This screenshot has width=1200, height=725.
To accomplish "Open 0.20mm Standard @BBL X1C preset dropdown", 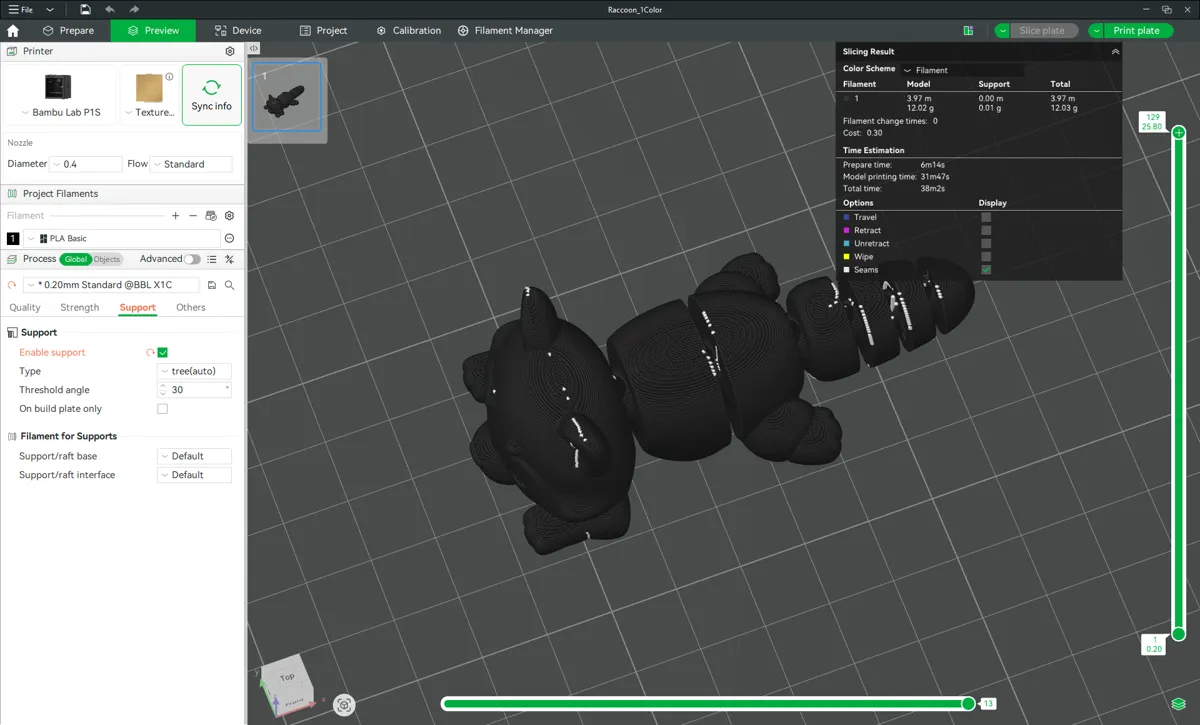I will [x=113, y=285].
